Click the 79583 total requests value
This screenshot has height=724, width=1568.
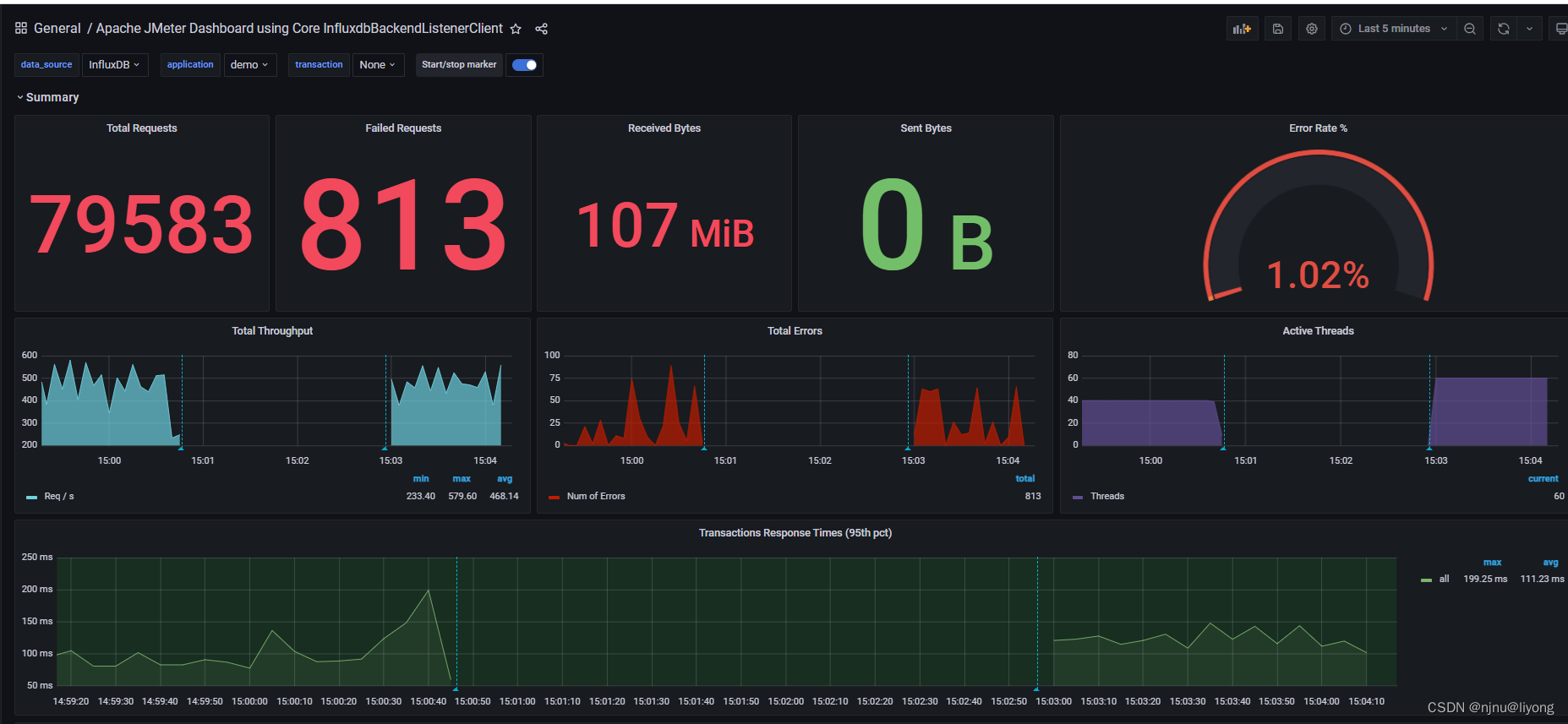141,224
